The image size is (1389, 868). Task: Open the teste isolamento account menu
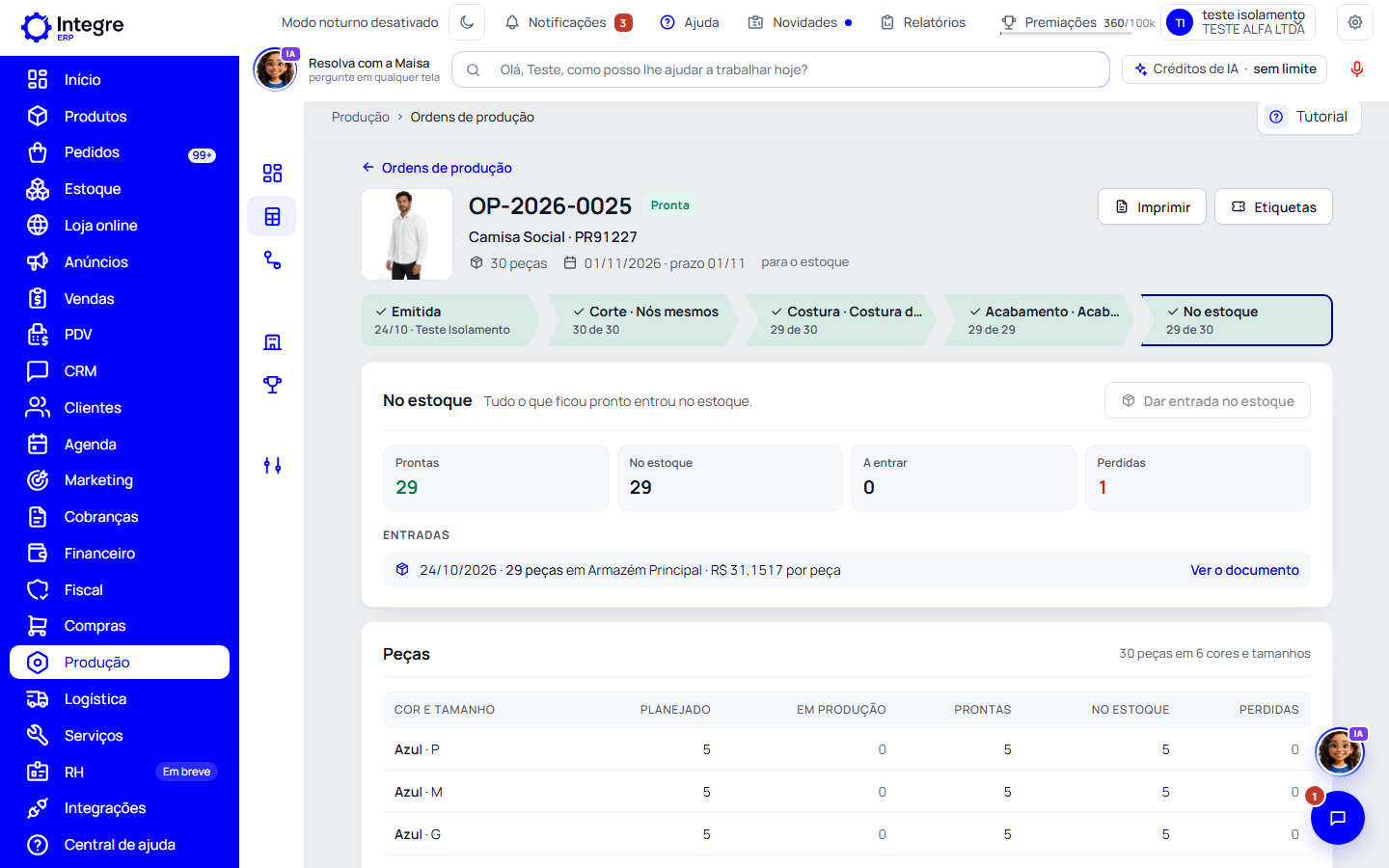(1239, 22)
